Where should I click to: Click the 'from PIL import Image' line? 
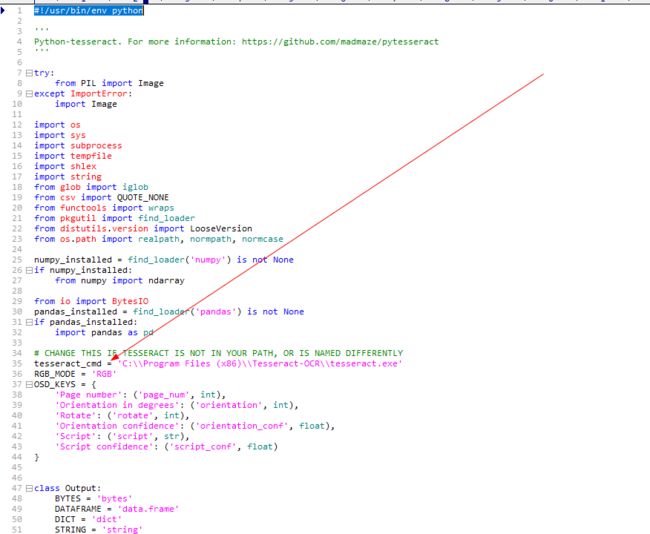click(x=109, y=83)
